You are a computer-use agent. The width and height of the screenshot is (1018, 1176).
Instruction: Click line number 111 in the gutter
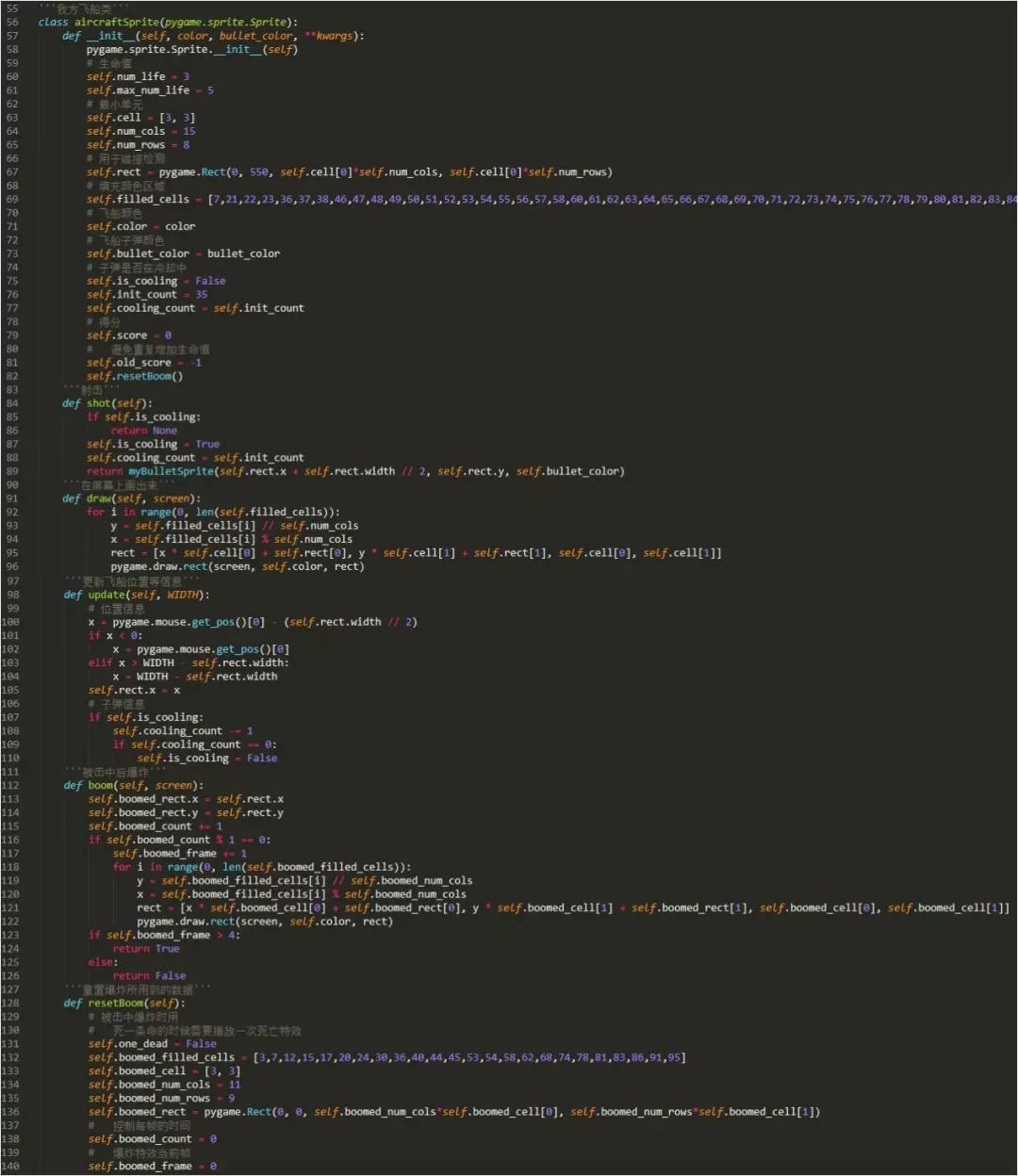(x=10, y=772)
